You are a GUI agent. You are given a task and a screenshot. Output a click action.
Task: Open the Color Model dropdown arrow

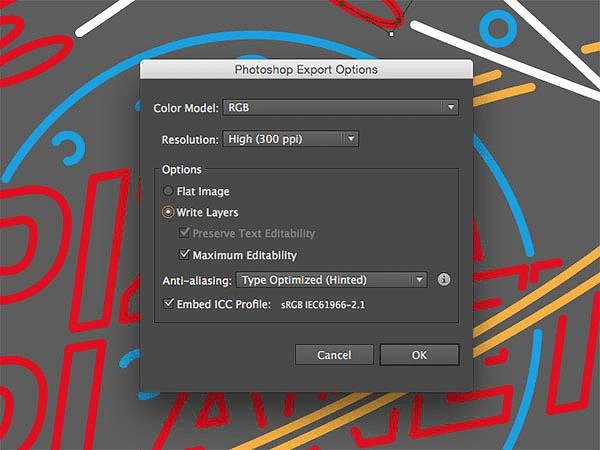tap(451, 108)
